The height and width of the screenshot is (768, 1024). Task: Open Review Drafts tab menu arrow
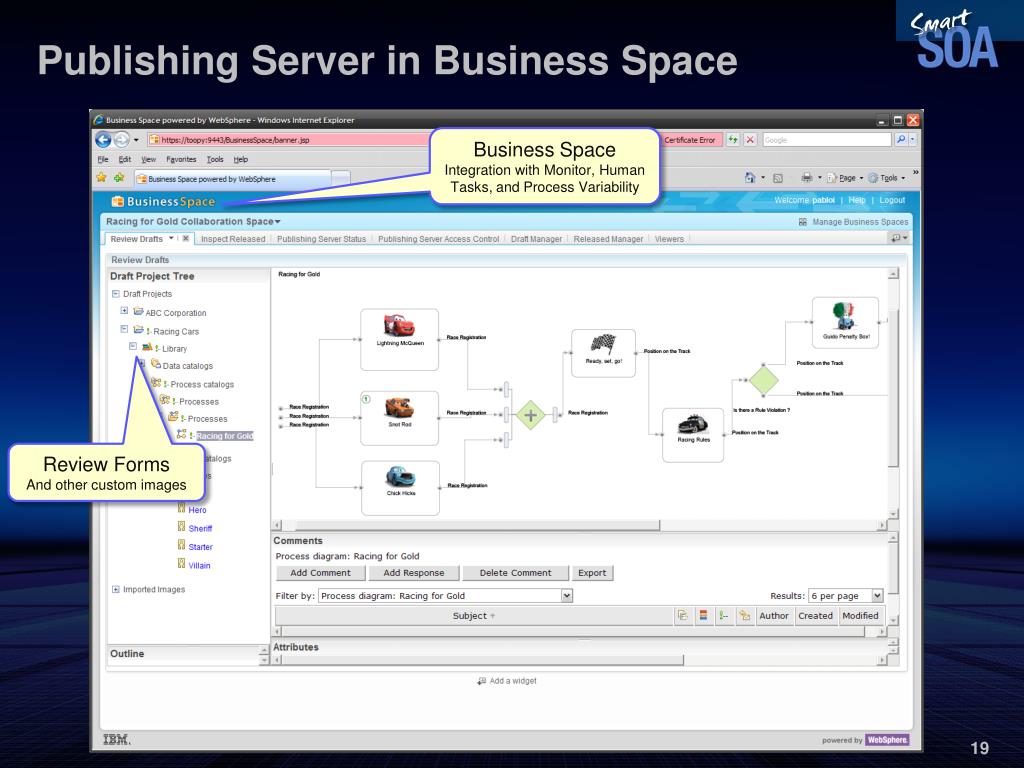[171, 238]
